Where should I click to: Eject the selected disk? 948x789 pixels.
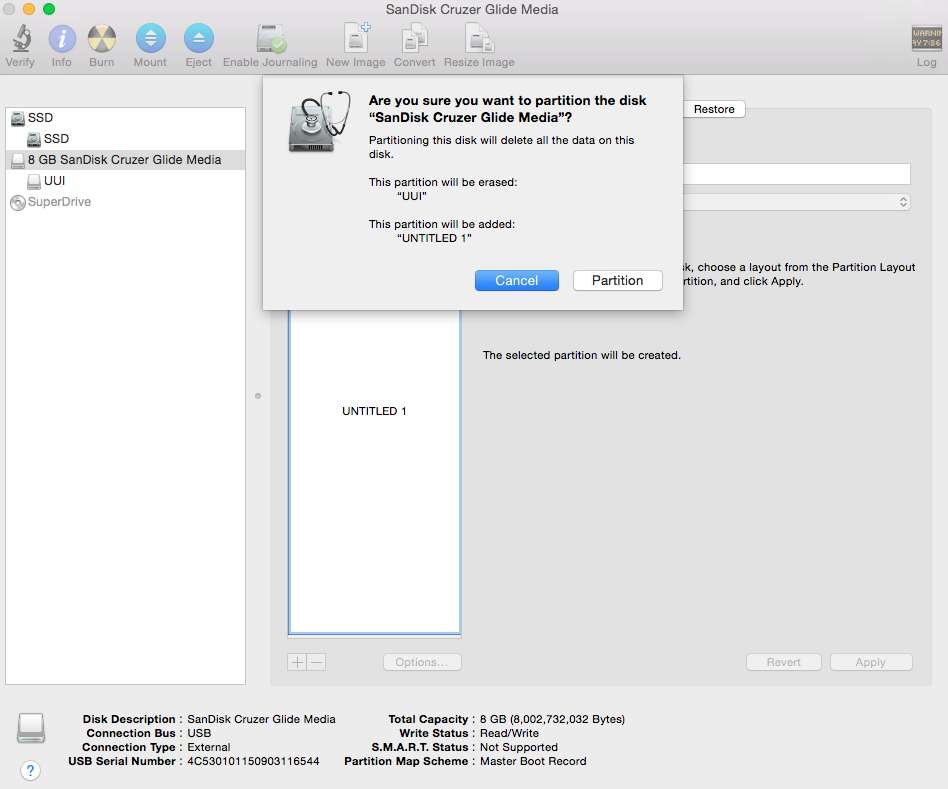(198, 39)
